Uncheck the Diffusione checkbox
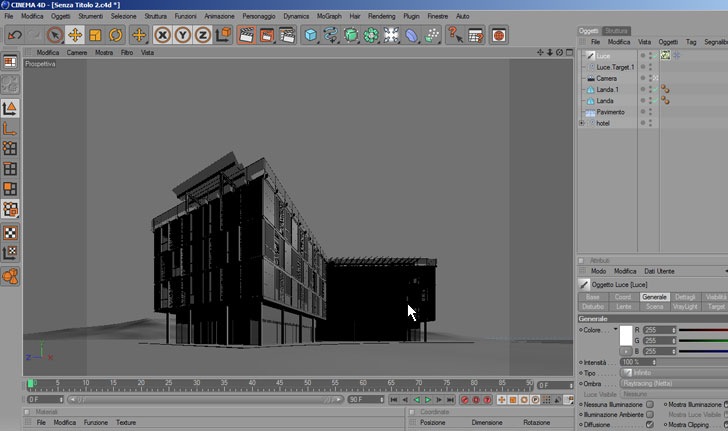Viewport: 728px width, 431px height. (x=650, y=424)
